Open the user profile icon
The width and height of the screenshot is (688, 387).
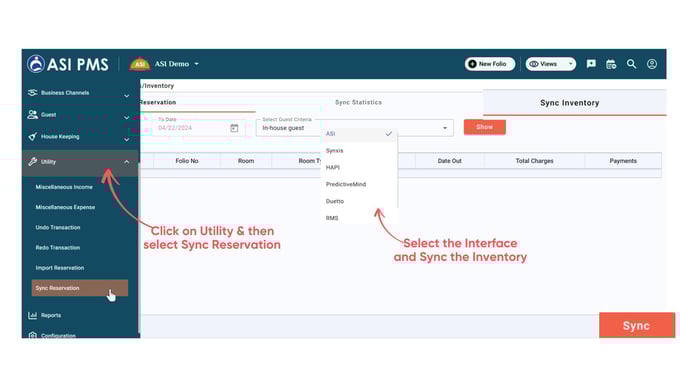[652, 64]
